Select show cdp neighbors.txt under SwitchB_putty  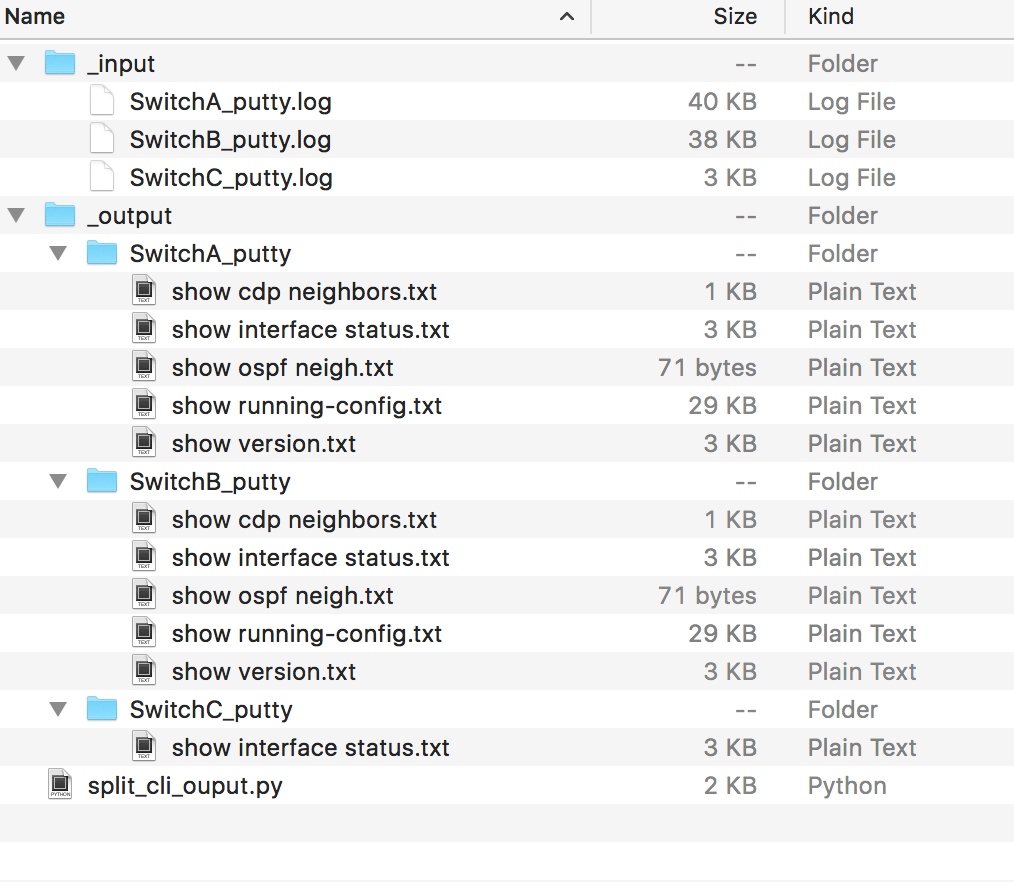coord(304,521)
